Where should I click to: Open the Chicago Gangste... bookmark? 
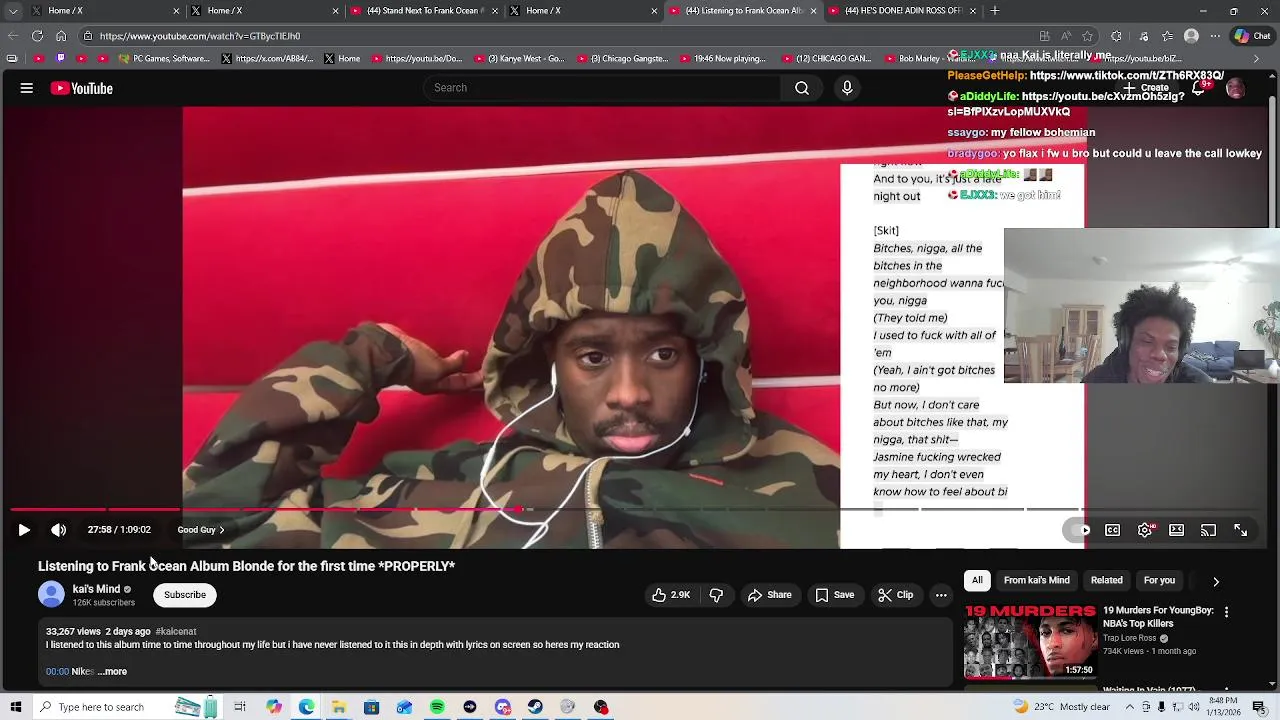pos(622,59)
